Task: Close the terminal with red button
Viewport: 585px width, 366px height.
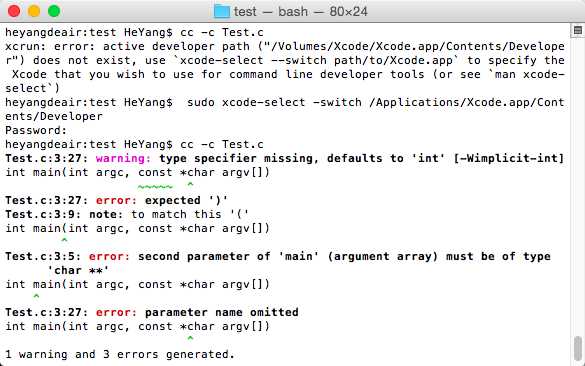Action: pos(14,11)
